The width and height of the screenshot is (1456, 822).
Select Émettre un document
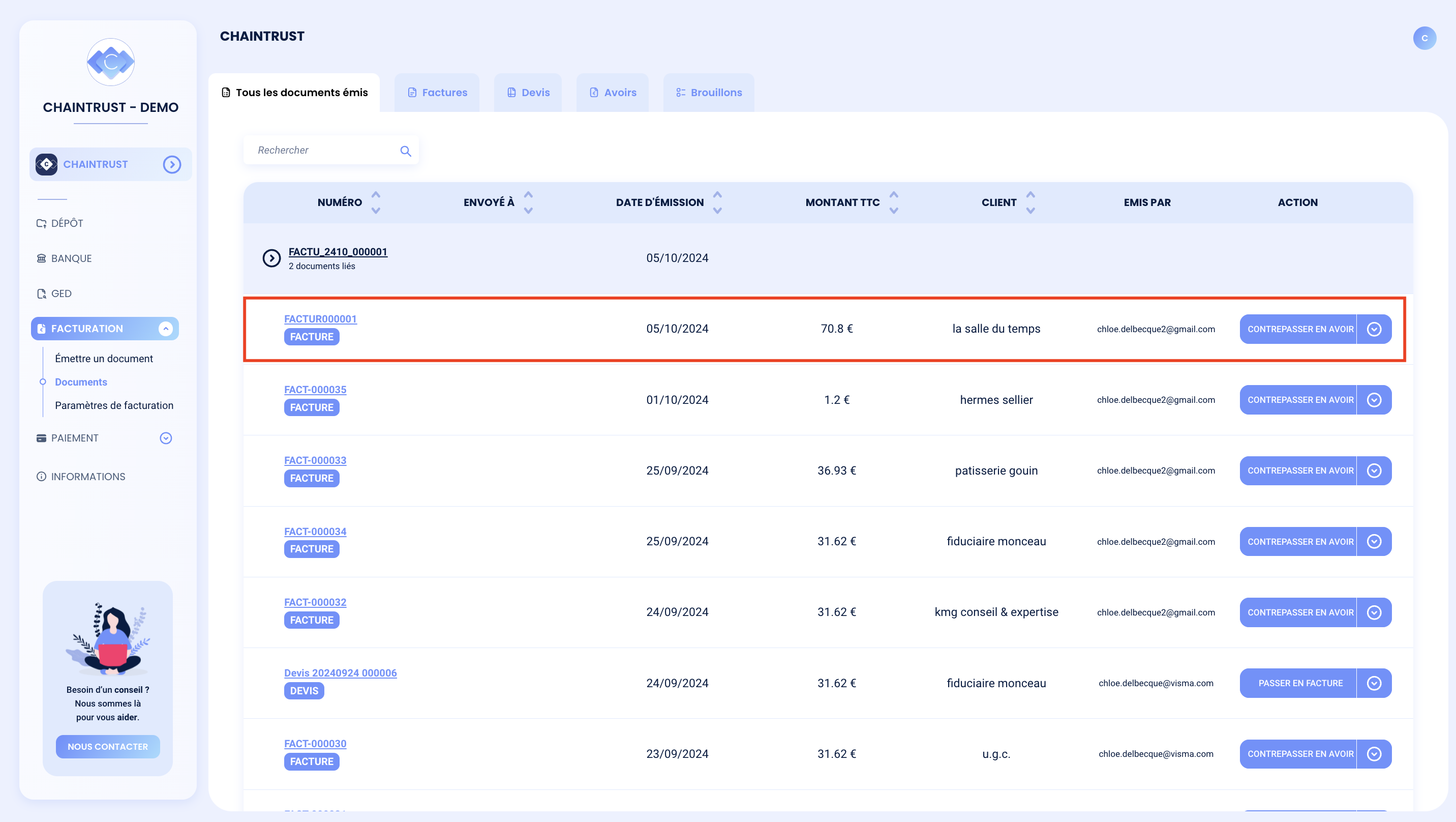coord(104,359)
